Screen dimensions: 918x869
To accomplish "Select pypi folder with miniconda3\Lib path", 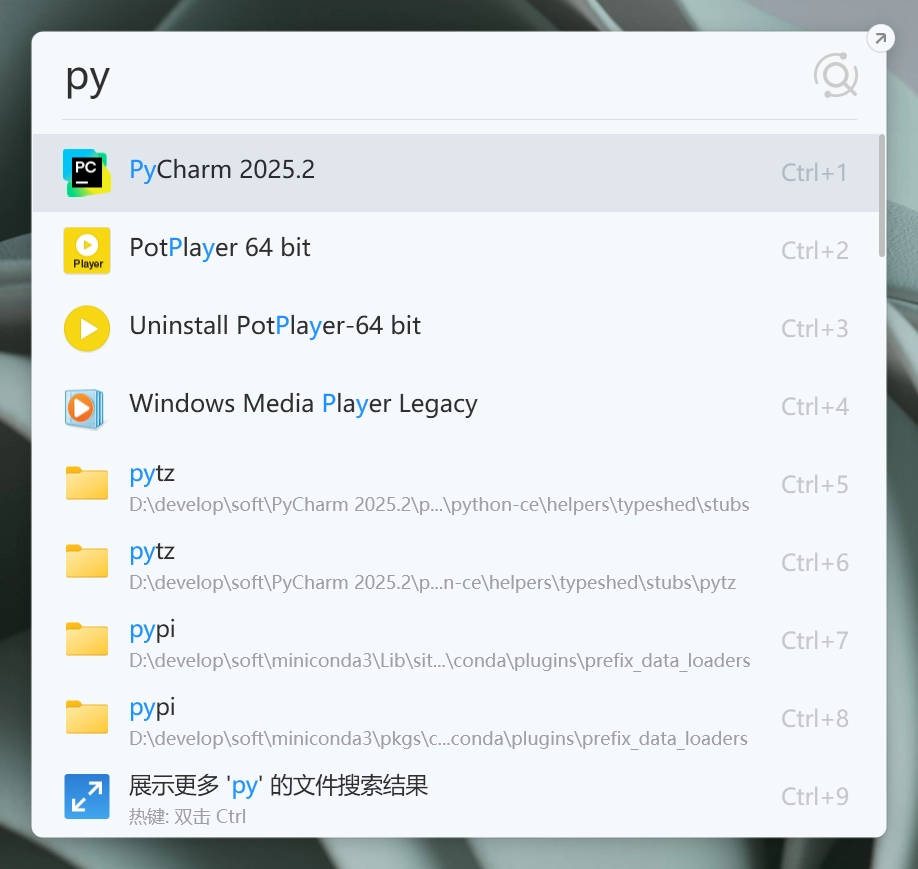I will pos(456,640).
